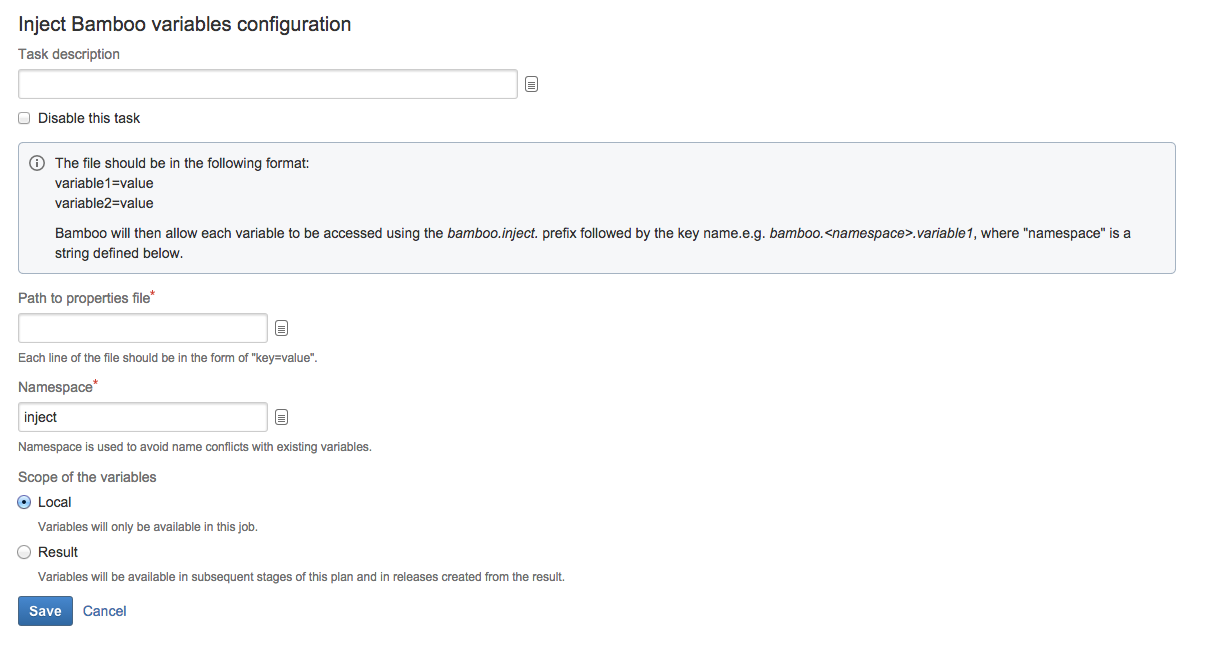
Task: Click the 'Local' option label text
Action: (x=55, y=502)
